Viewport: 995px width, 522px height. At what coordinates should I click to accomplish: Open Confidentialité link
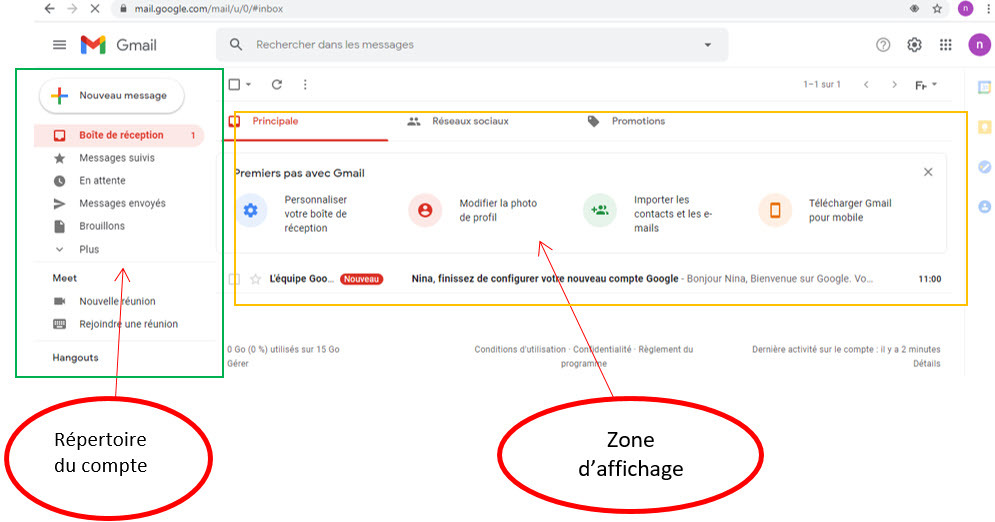pyautogui.click(x=602, y=349)
